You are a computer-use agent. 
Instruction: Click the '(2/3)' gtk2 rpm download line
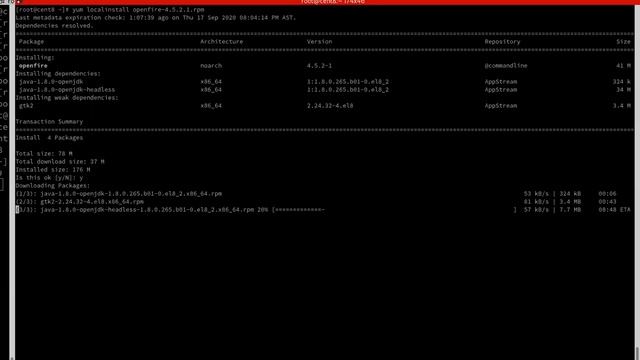pos(80,202)
